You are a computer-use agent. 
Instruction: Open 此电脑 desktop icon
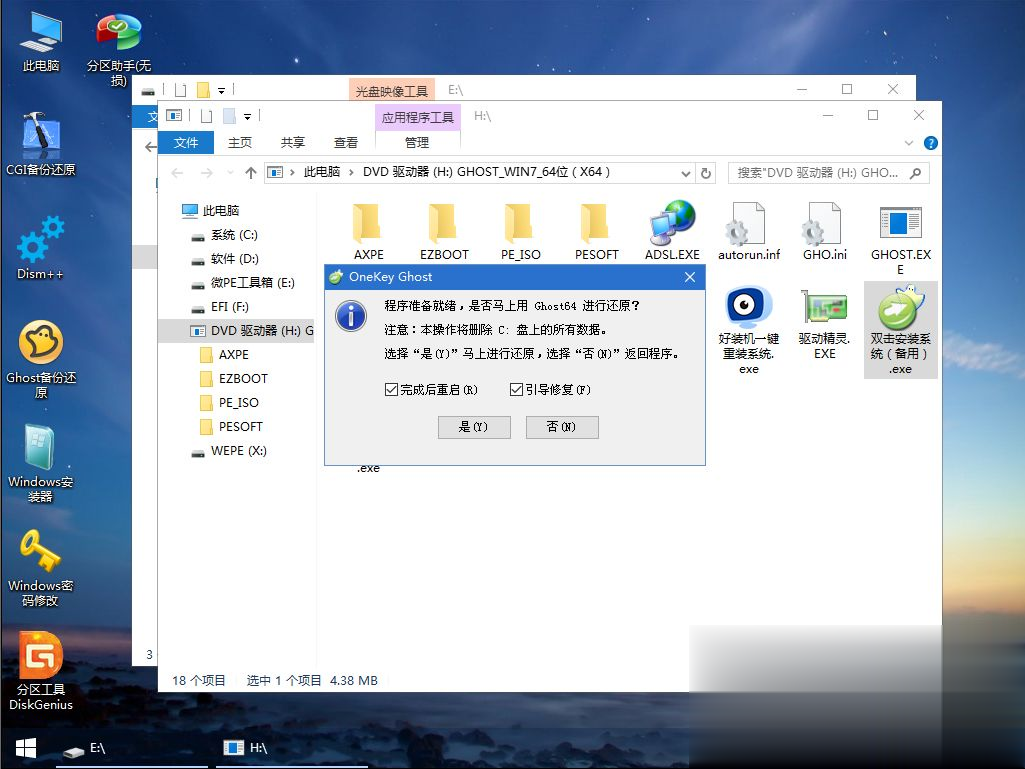[41, 41]
